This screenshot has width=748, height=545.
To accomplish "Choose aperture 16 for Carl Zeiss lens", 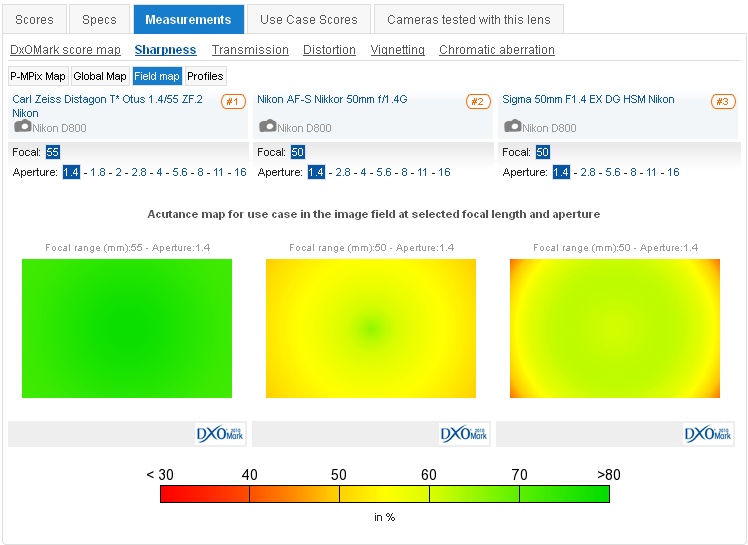I will tap(240, 172).
